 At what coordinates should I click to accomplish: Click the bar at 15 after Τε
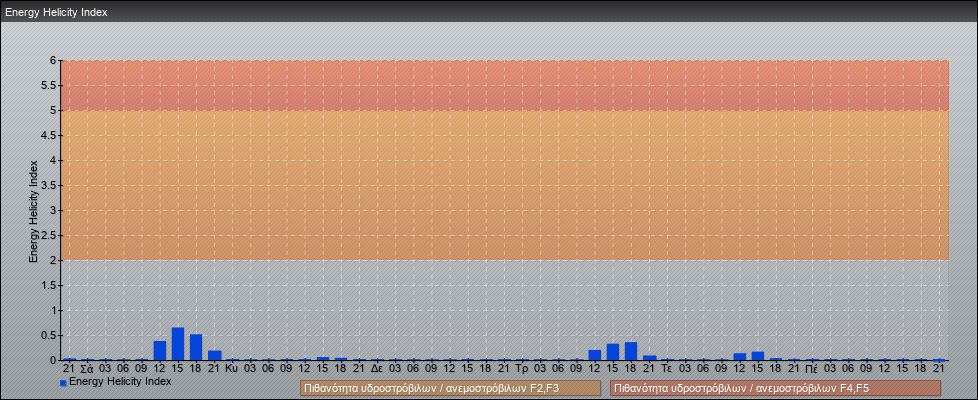click(x=758, y=356)
